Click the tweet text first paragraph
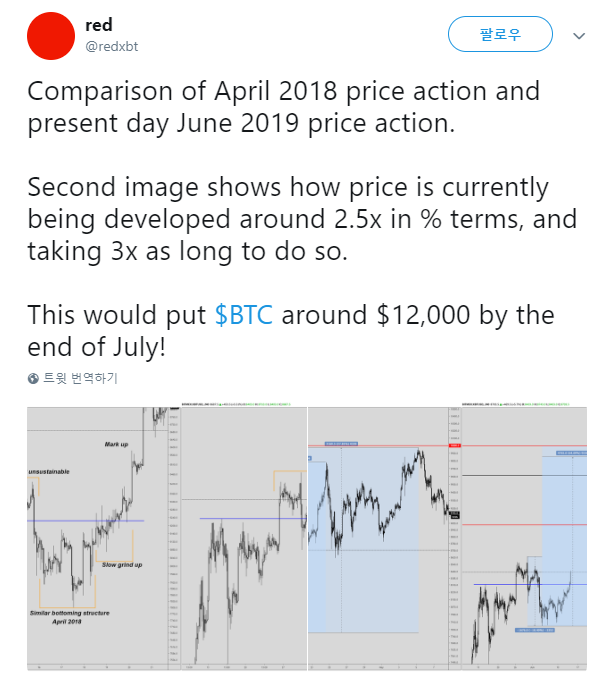This screenshot has width=605, height=676. point(284,107)
